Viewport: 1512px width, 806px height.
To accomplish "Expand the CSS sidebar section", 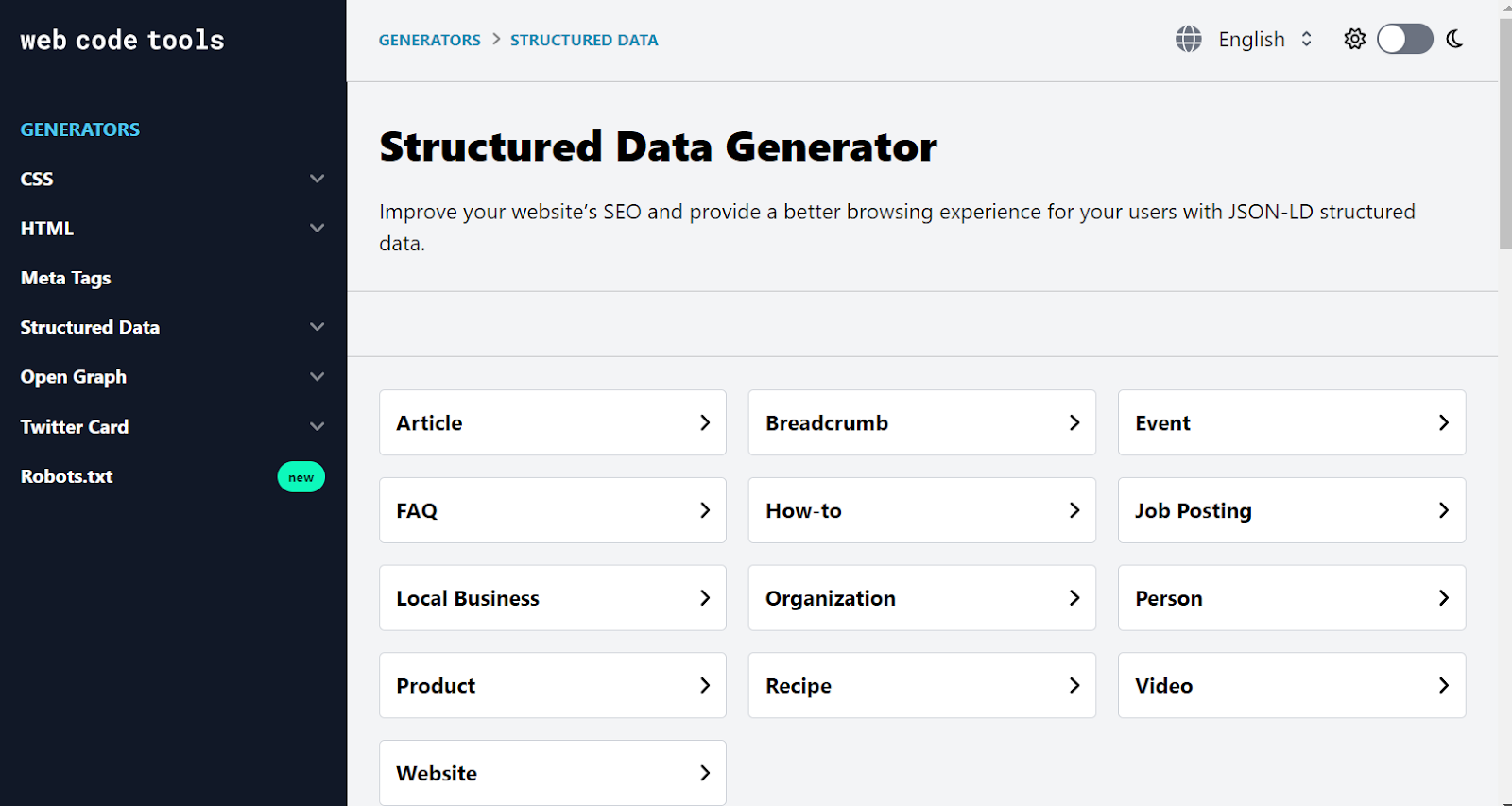I will pos(317,179).
